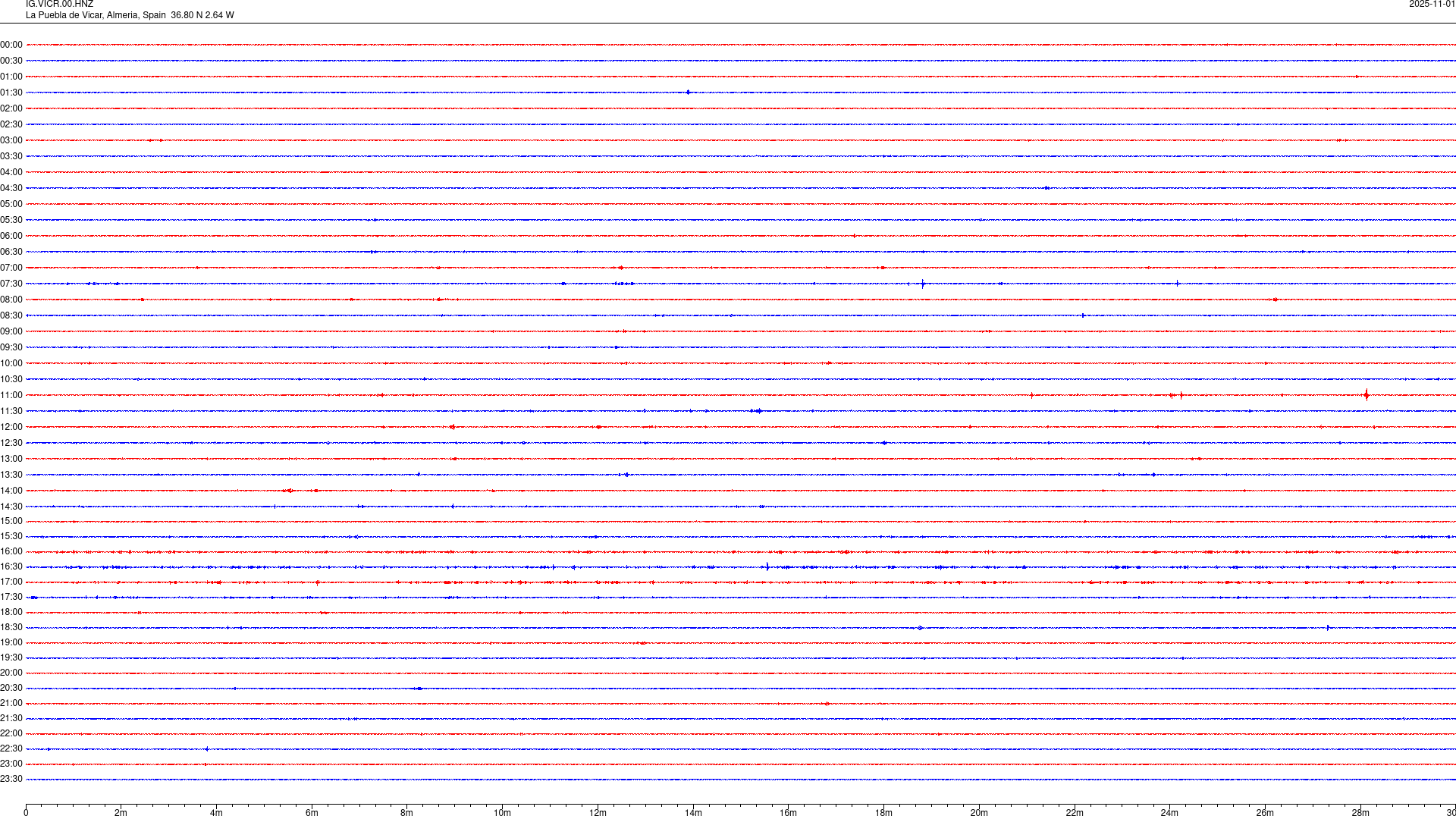Click the 2025-11-01 date label
Viewport: 1456px width, 819px height.
pos(1431,4)
